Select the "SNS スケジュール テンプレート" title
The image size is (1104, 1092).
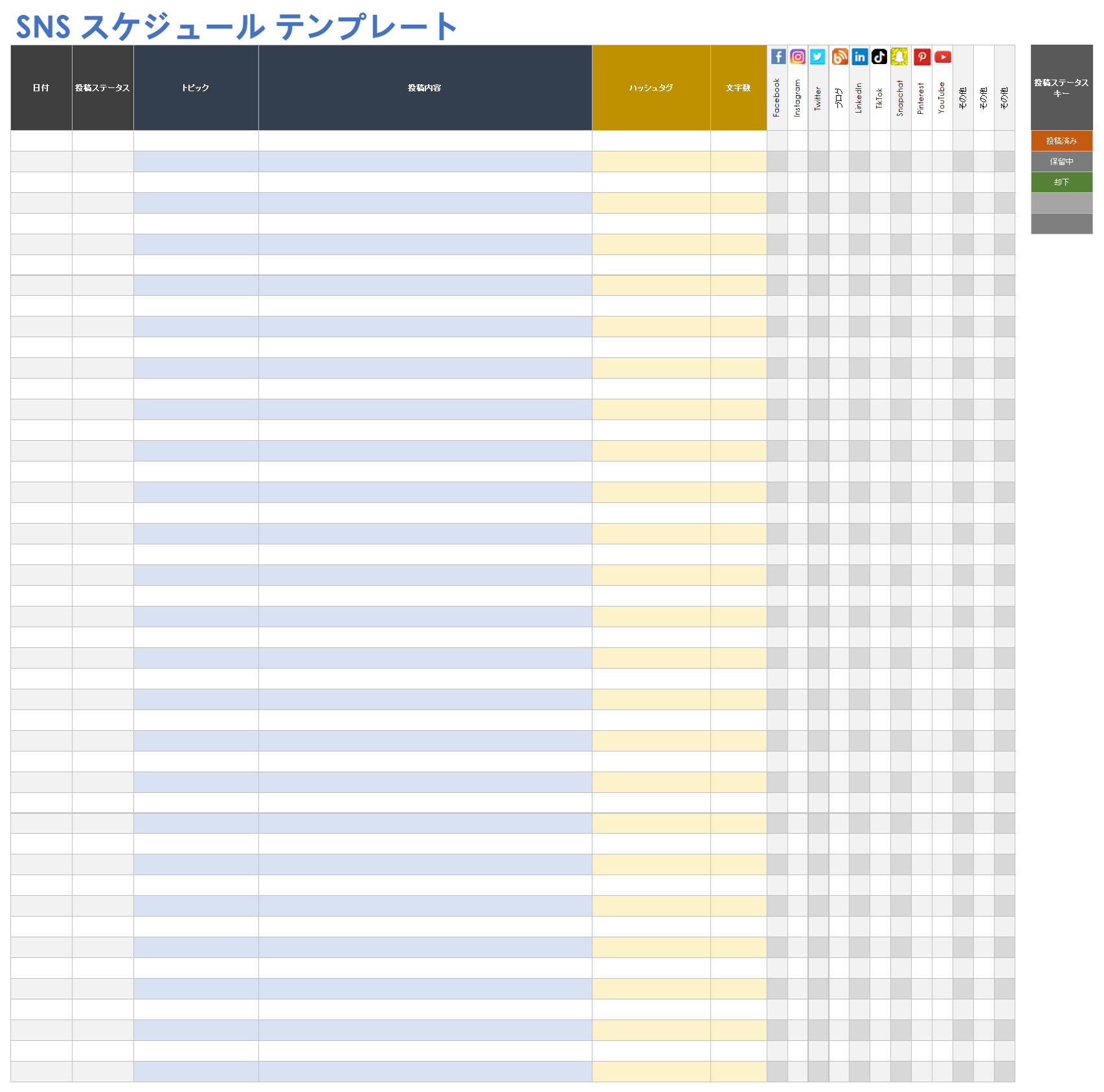[236, 27]
